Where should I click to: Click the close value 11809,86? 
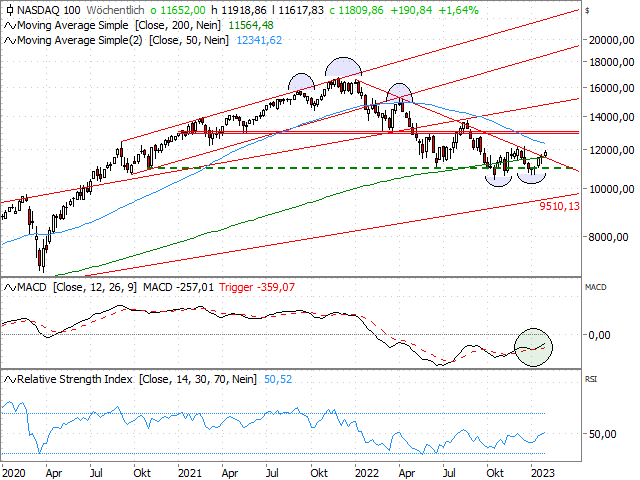[361, 10]
